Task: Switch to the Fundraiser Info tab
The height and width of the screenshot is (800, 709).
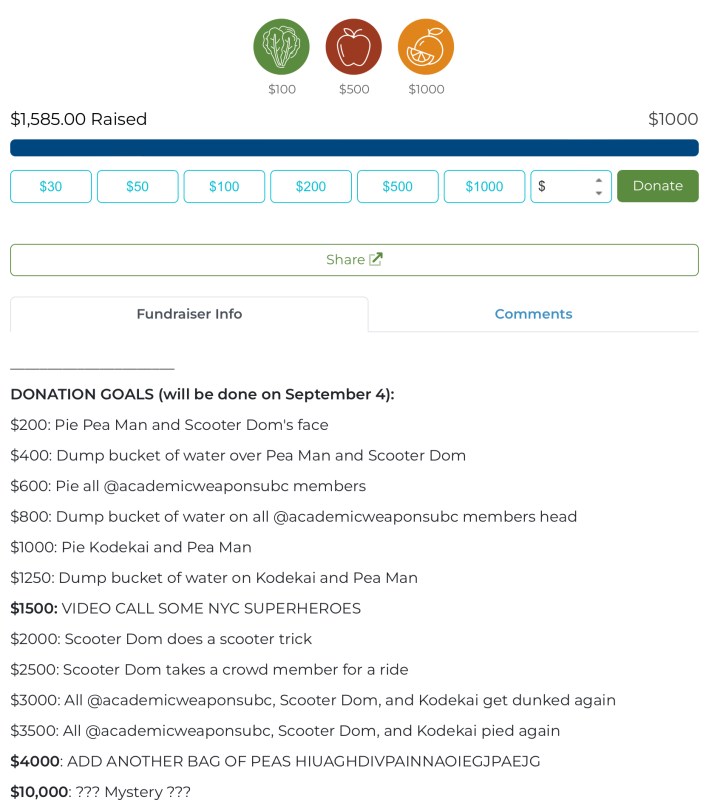Action: click(189, 314)
